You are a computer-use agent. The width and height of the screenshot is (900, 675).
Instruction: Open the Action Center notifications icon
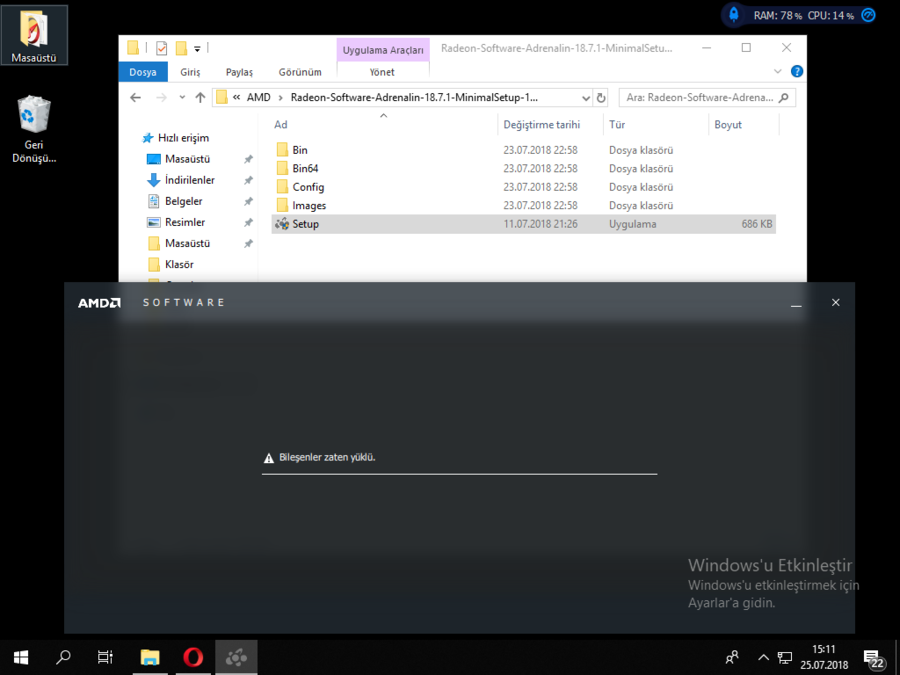tap(872, 658)
